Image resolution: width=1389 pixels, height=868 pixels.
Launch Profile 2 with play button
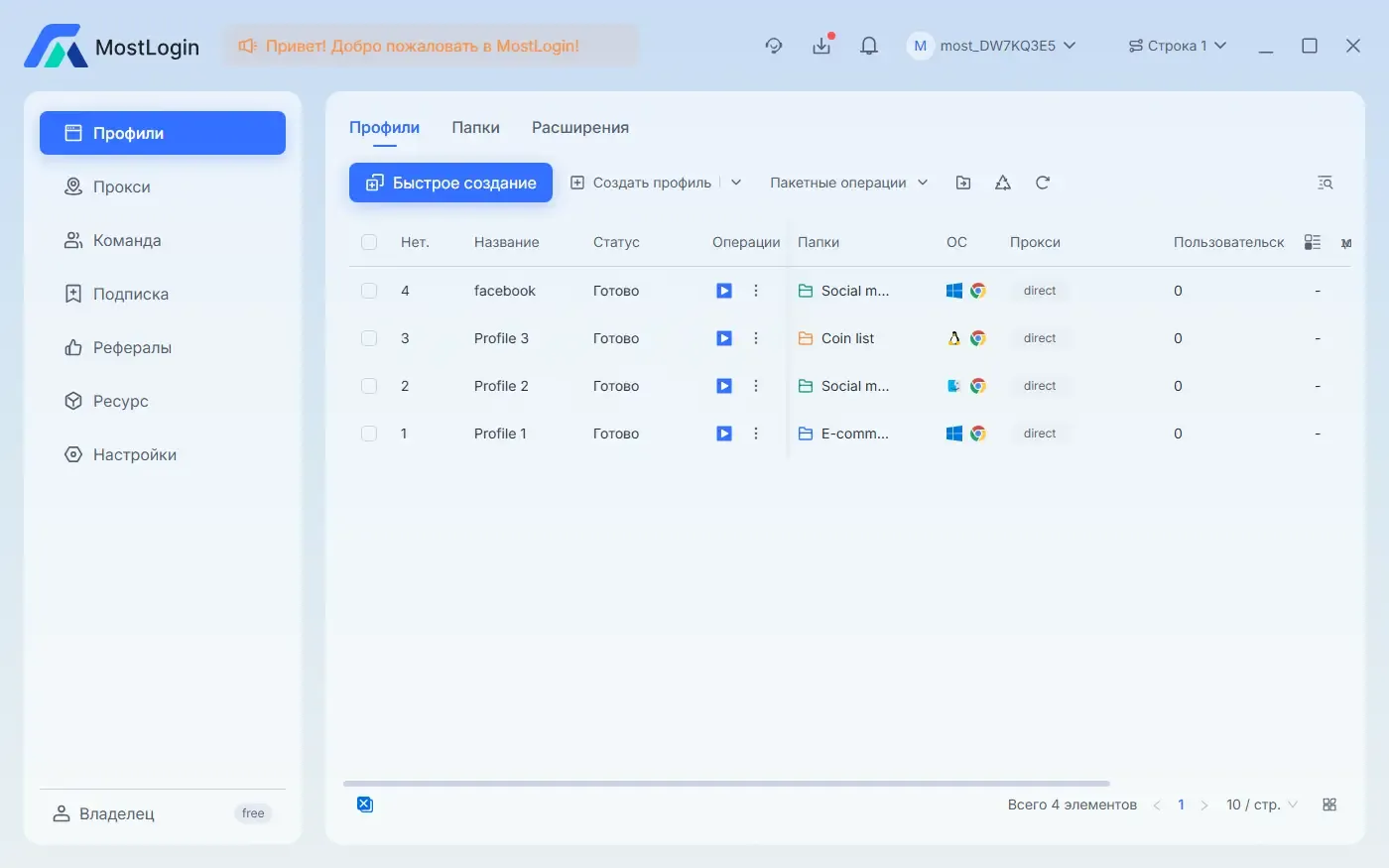click(x=724, y=386)
